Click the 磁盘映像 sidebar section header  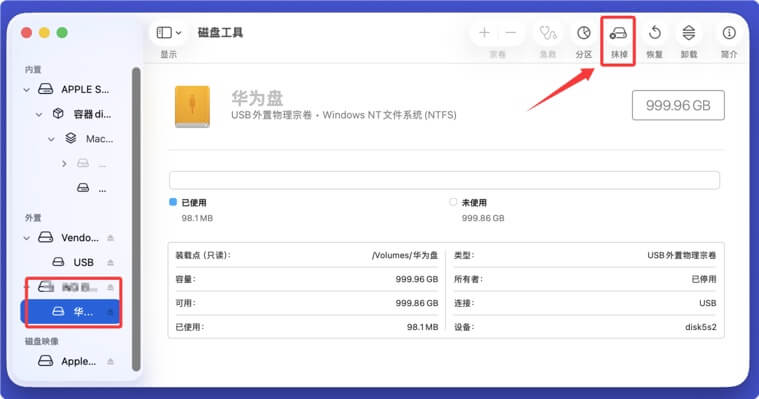coord(42,341)
